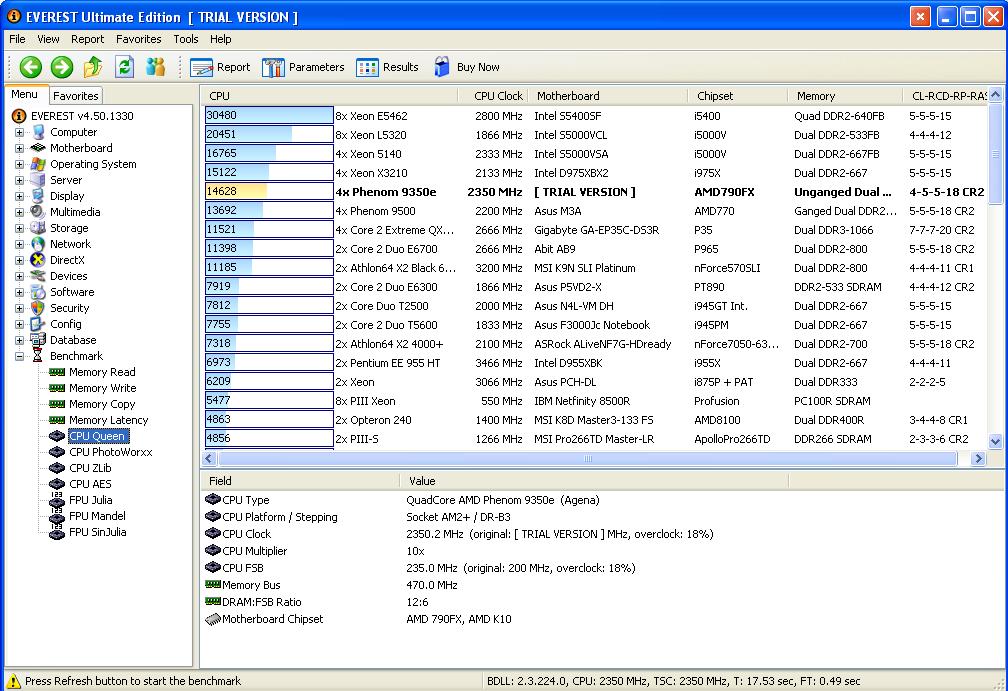
Task: Select the CPU Multiplier field row
Action: (495, 551)
